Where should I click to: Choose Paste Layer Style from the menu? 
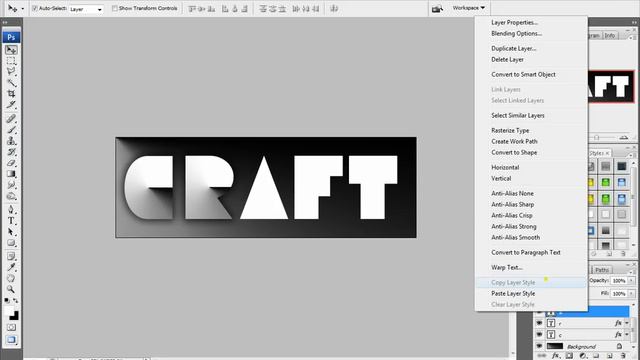[513, 293]
